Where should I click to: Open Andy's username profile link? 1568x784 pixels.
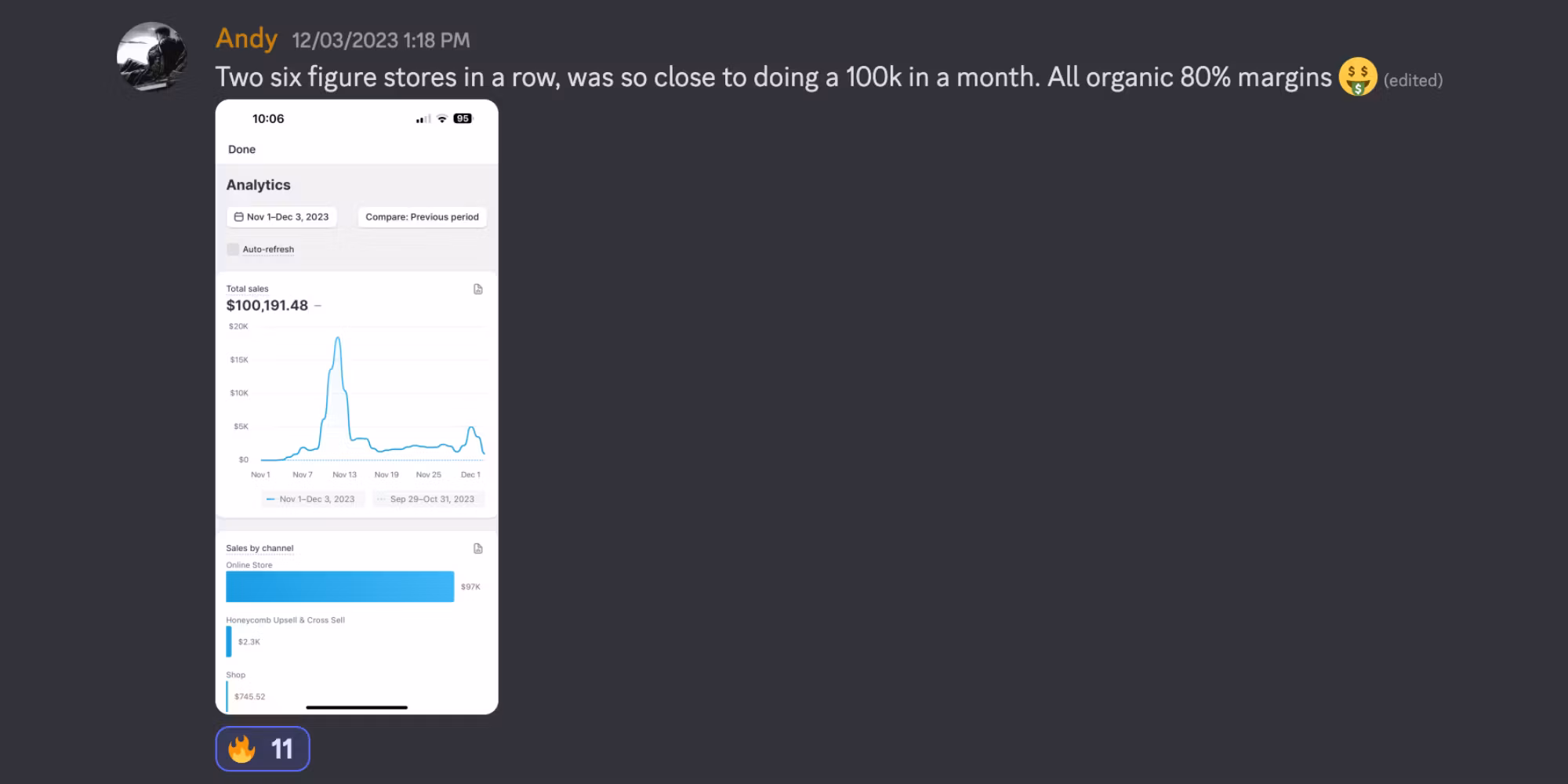pyautogui.click(x=246, y=38)
